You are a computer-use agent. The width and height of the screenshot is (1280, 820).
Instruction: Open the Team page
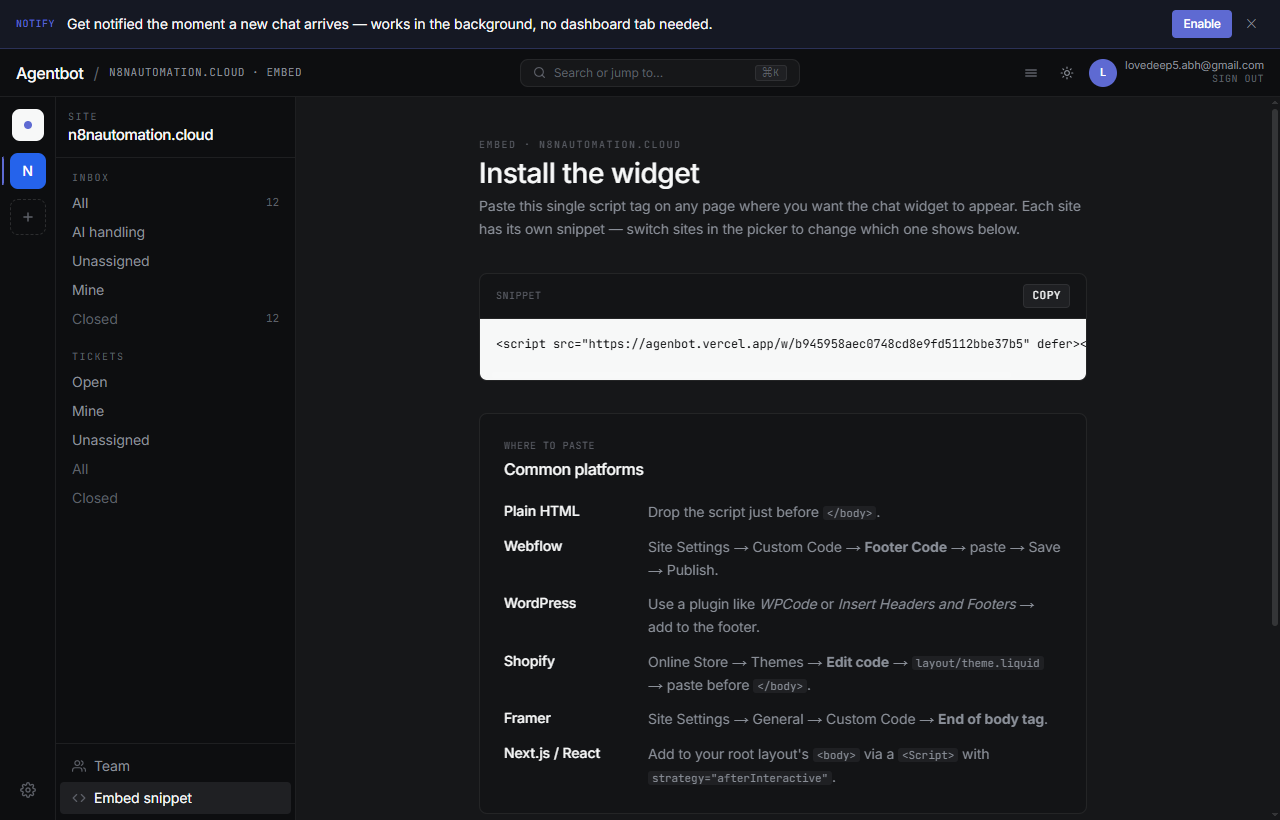click(x=175, y=766)
